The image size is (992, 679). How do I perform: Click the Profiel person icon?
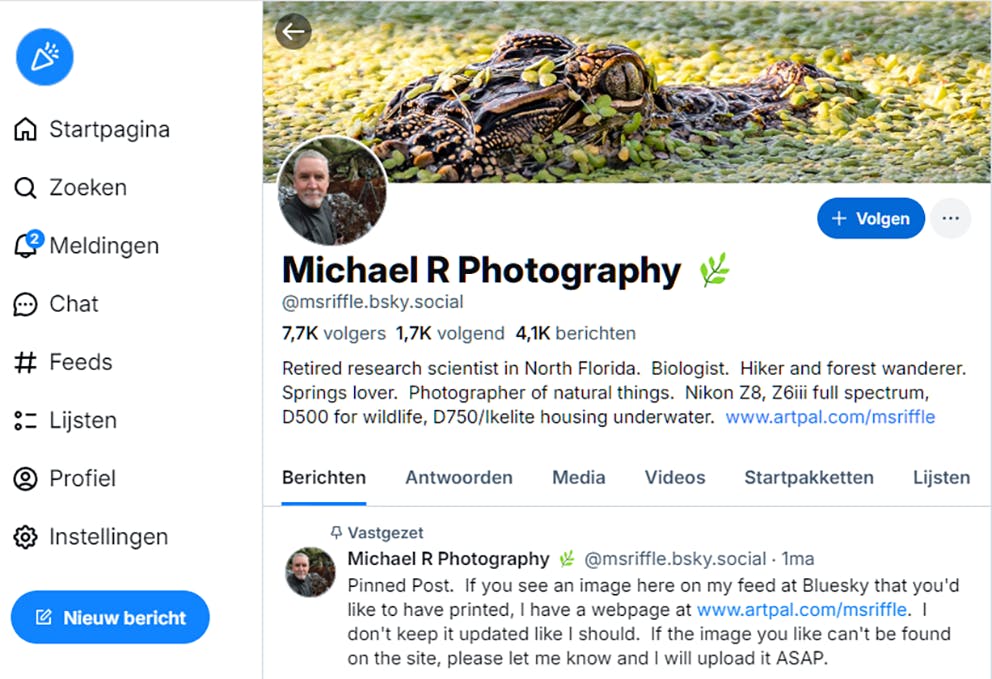point(25,479)
